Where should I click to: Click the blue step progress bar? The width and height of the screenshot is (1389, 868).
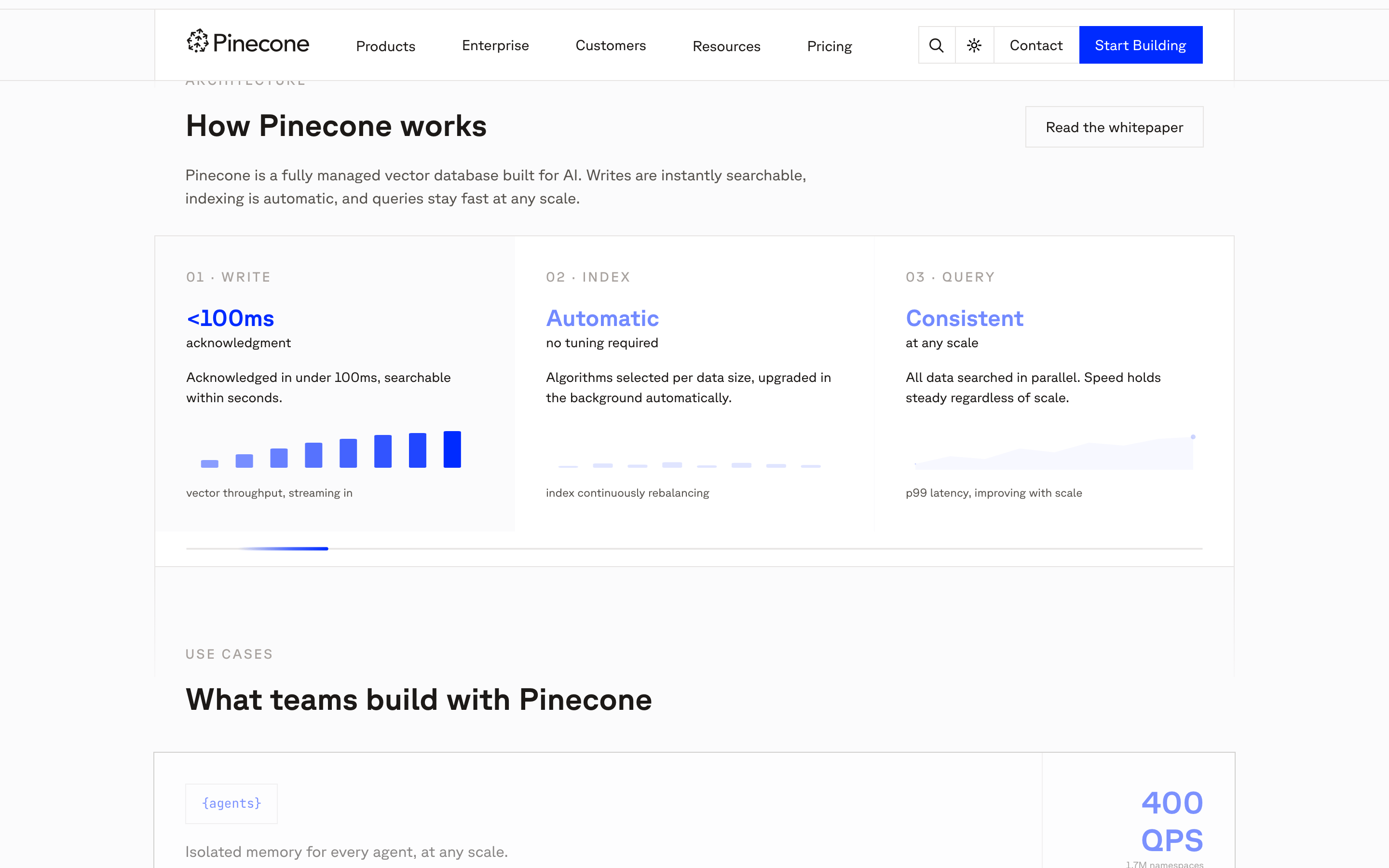coord(283,549)
